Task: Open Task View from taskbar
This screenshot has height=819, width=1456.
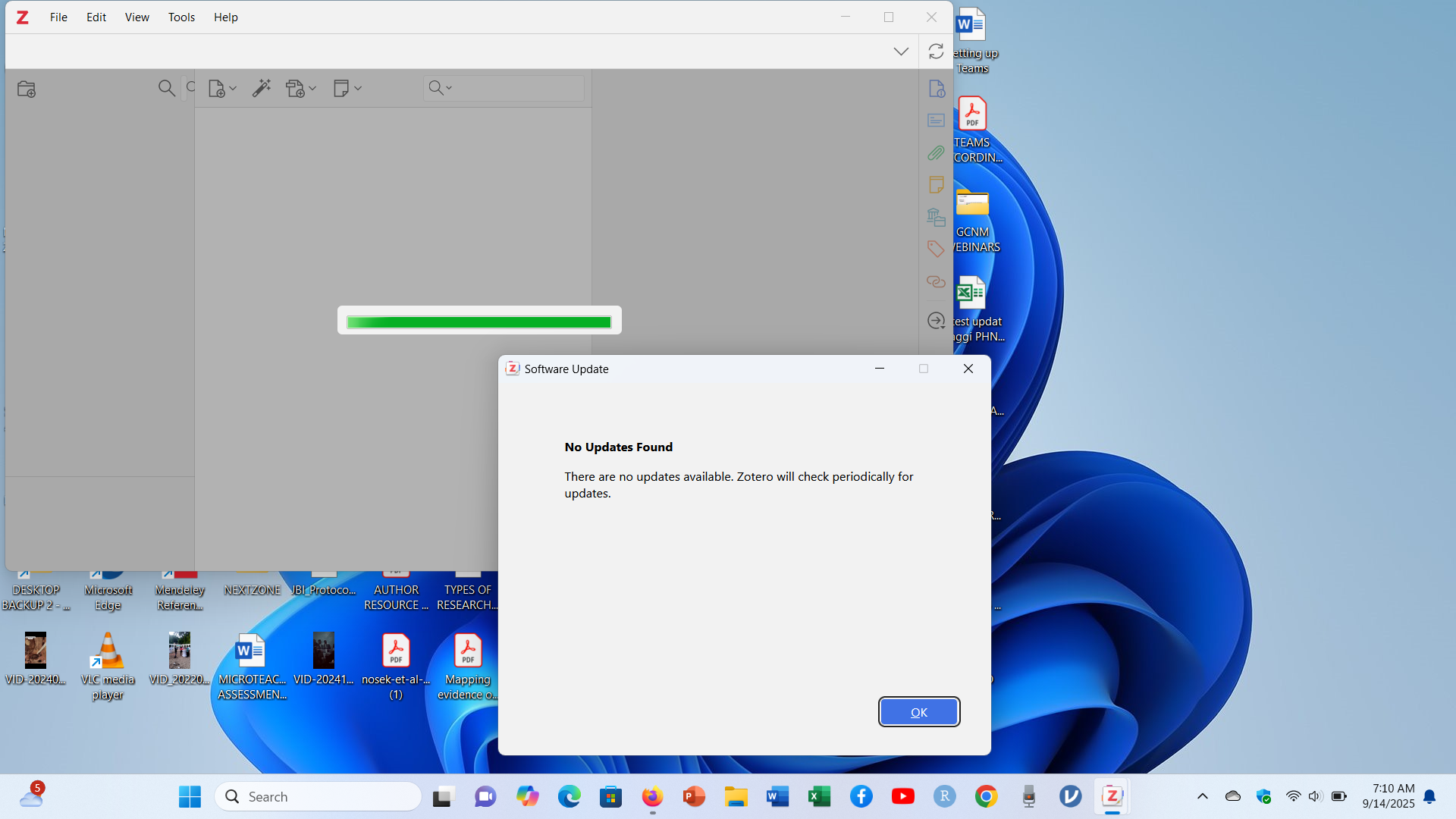Action: (443, 796)
